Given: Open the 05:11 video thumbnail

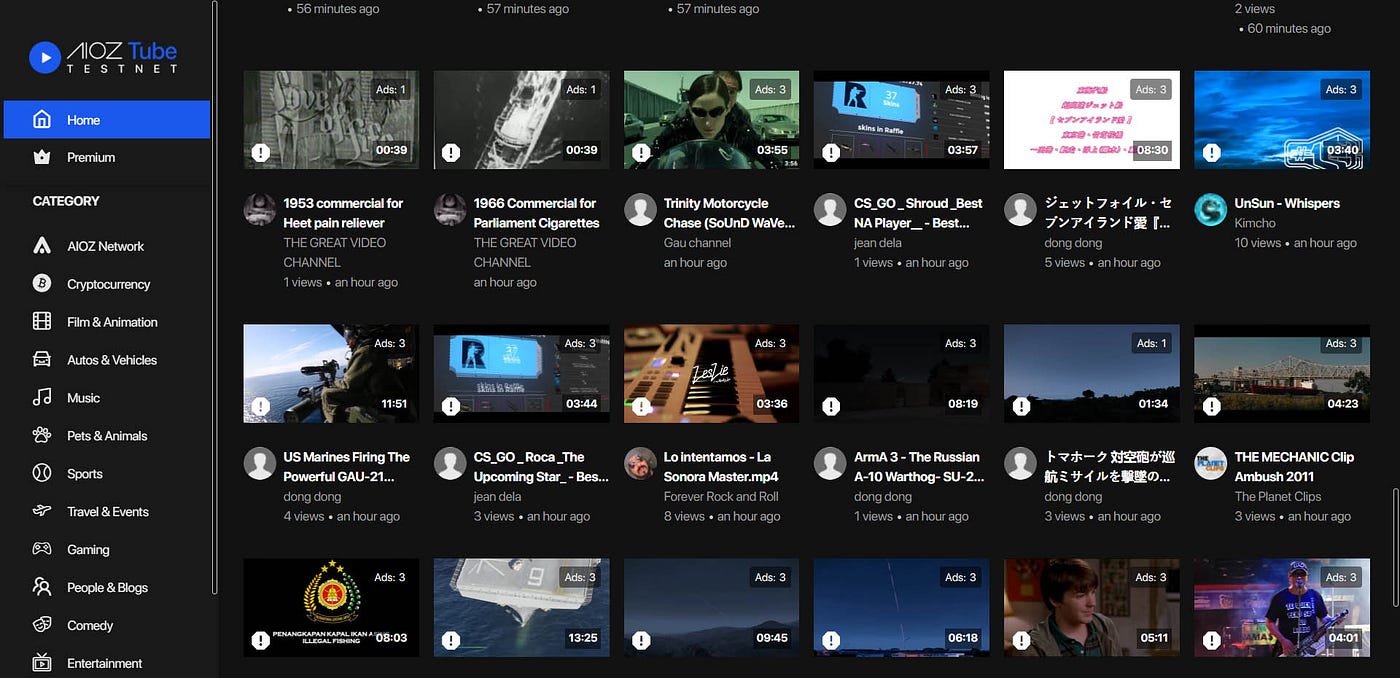Looking at the screenshot, I should click(1092, 607).
